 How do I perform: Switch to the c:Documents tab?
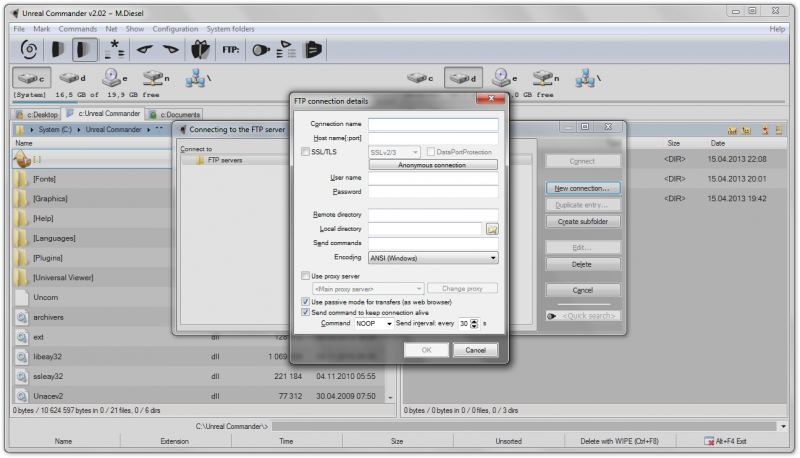pyautogui.click(x=174, y=115)
